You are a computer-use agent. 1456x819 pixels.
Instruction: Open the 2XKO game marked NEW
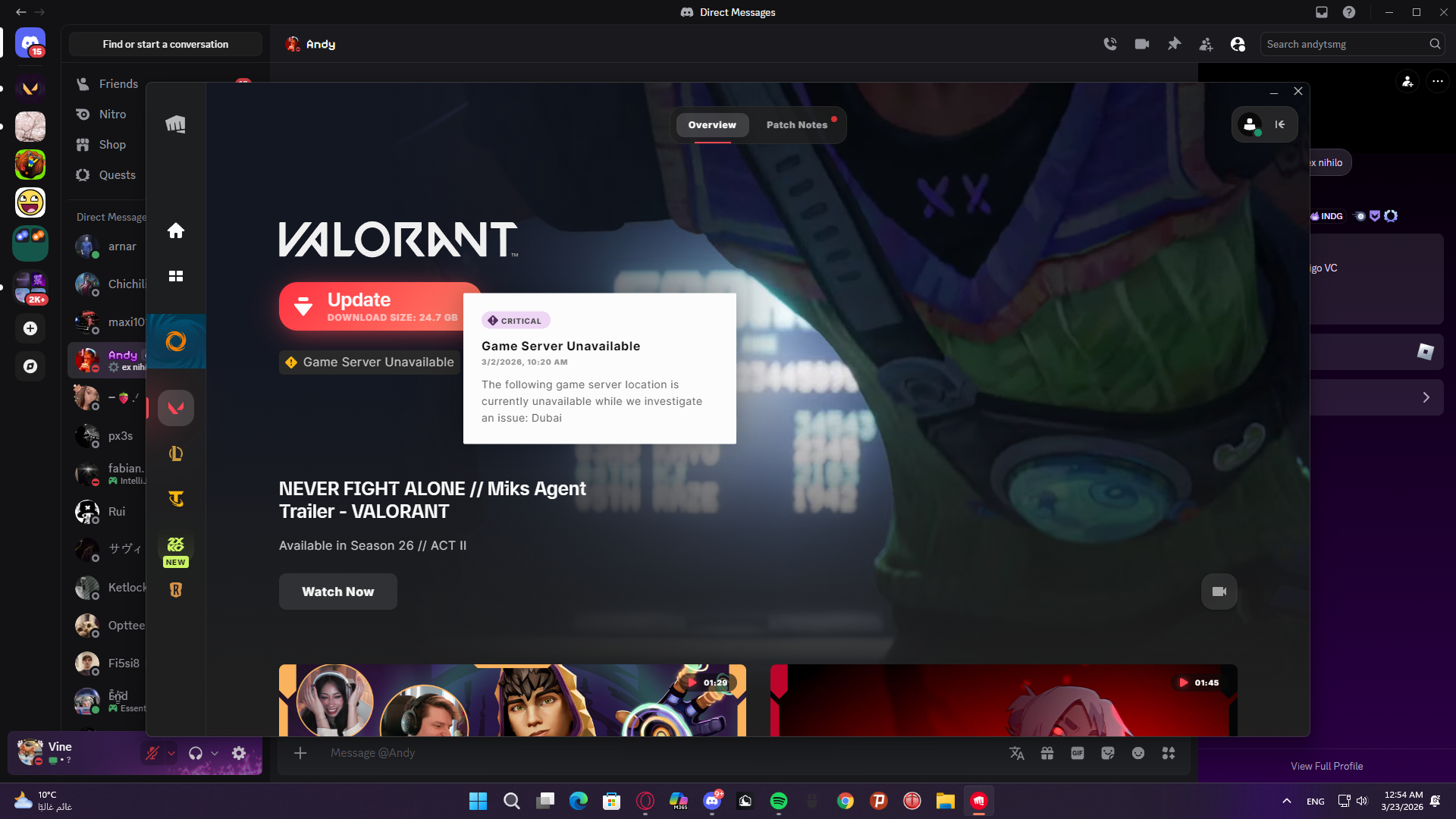tap(175, 544)
